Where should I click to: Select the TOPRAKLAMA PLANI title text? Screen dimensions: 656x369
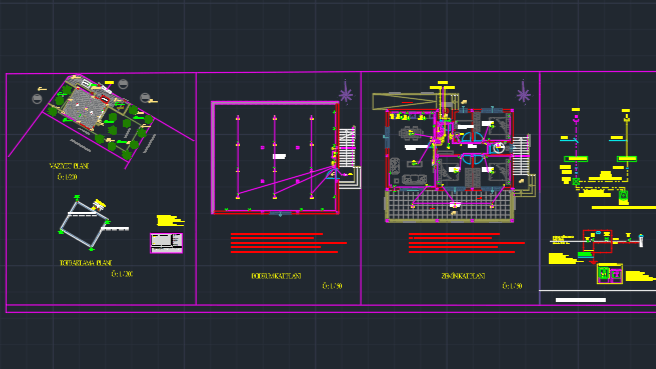pos(86,263)
